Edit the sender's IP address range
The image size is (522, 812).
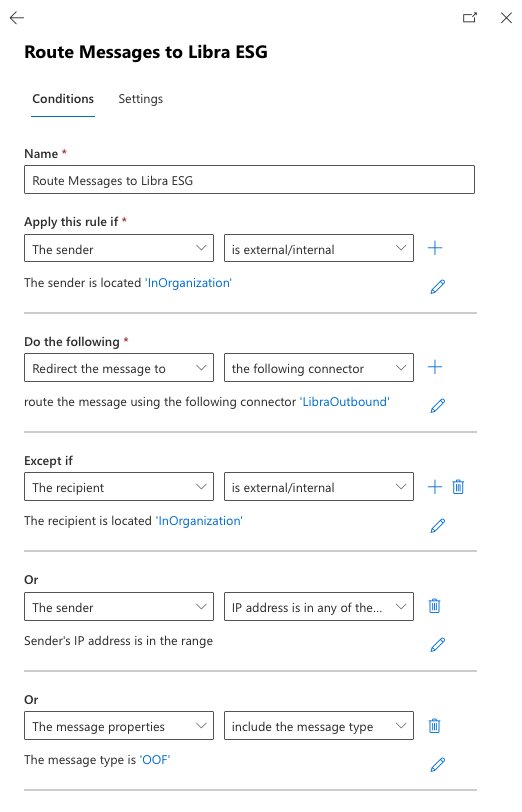(x=438, y=645)
